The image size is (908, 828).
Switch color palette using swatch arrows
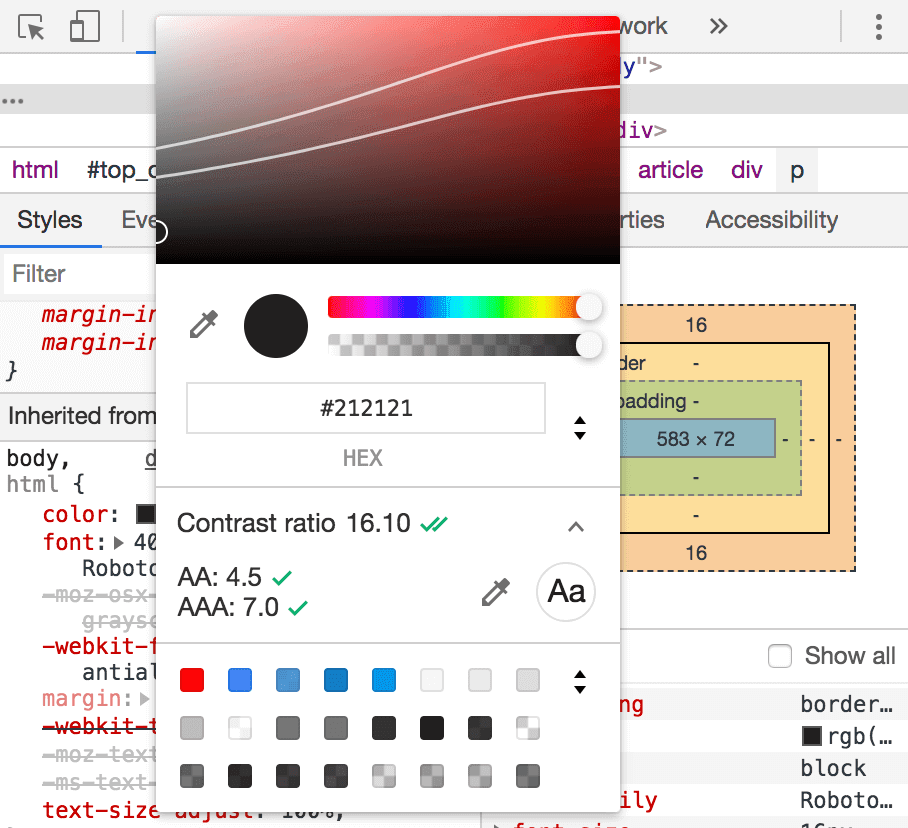click(x=579, y=682)
